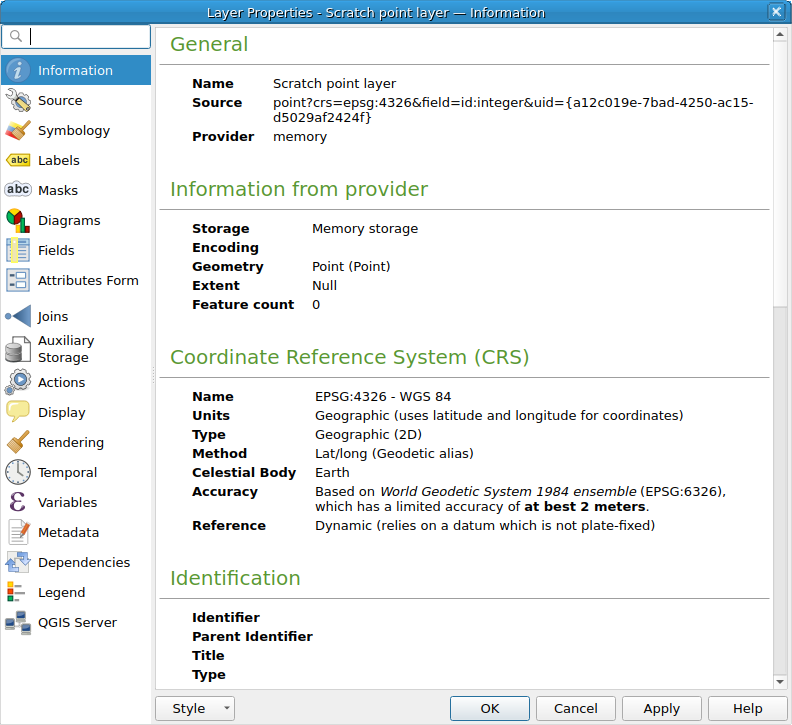Image resolution: width=792 pixels, height=725 pixels.
Task: Open the Labels abc icon
Action: coord(18,160)
